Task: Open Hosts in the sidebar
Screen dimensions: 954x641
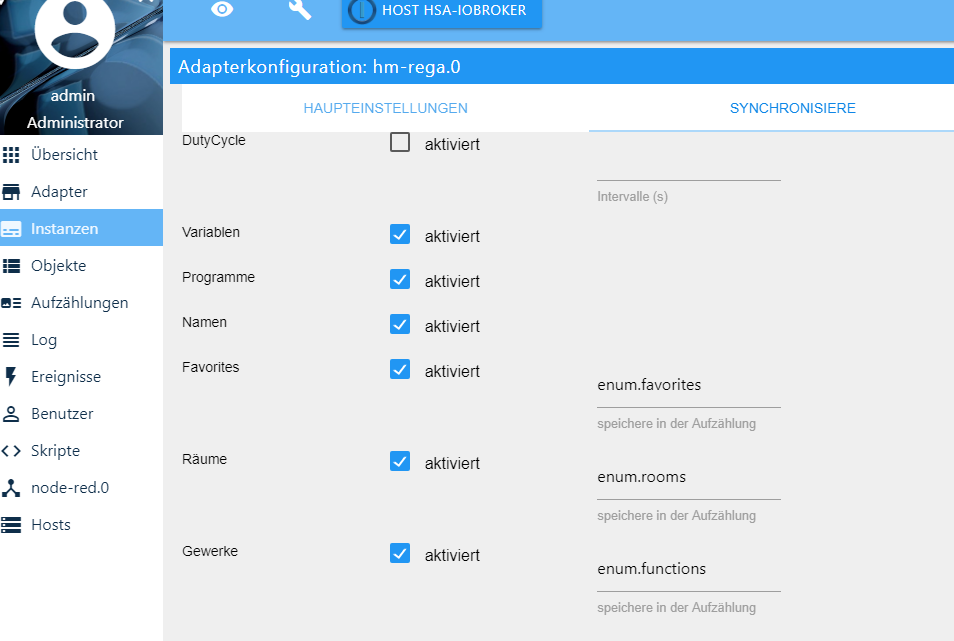Action: 82,525
